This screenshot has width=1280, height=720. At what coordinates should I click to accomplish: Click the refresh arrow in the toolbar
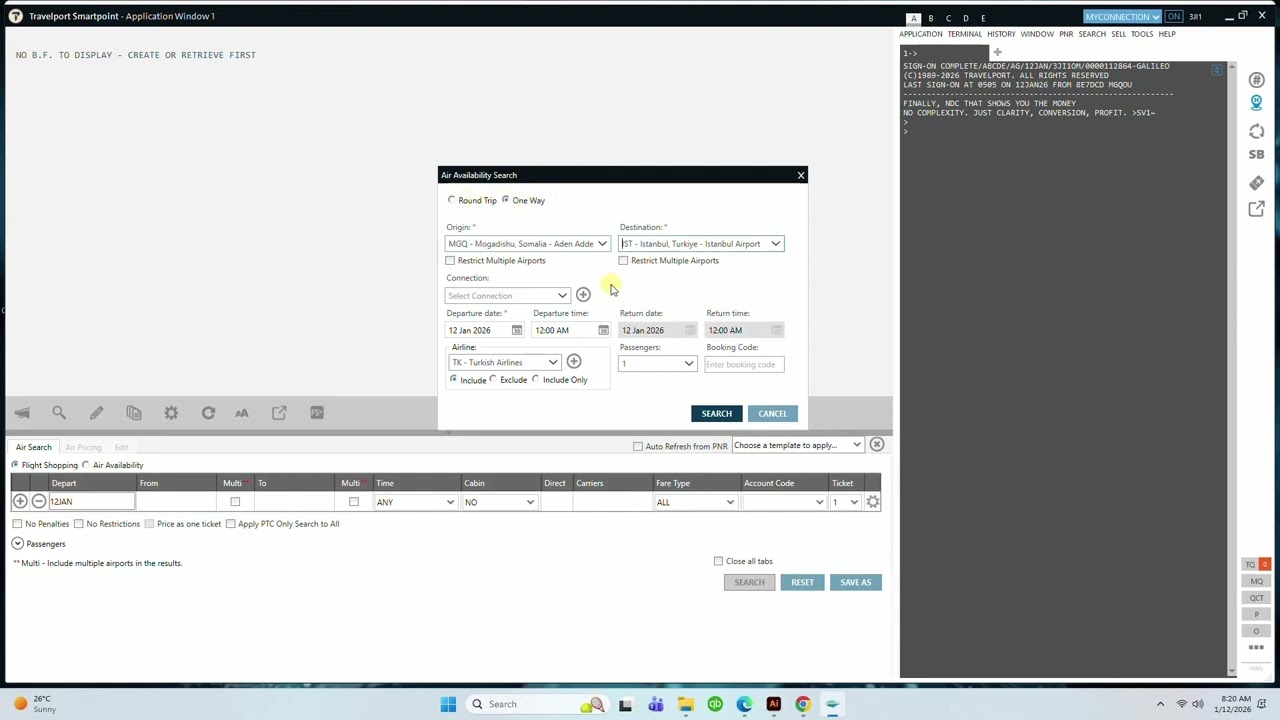coord(208,412)
